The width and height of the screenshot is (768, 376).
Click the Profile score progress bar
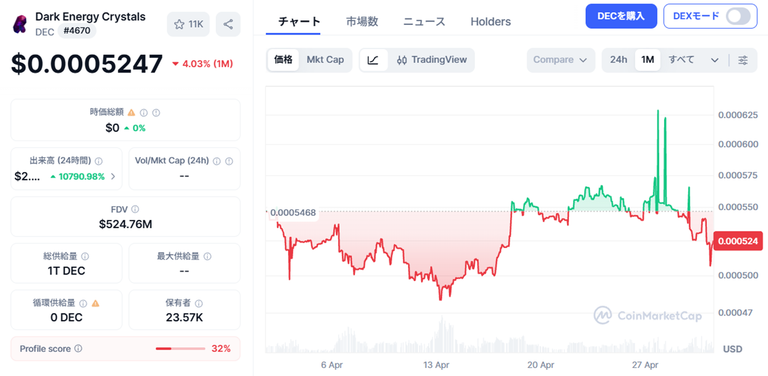point(180,349)
